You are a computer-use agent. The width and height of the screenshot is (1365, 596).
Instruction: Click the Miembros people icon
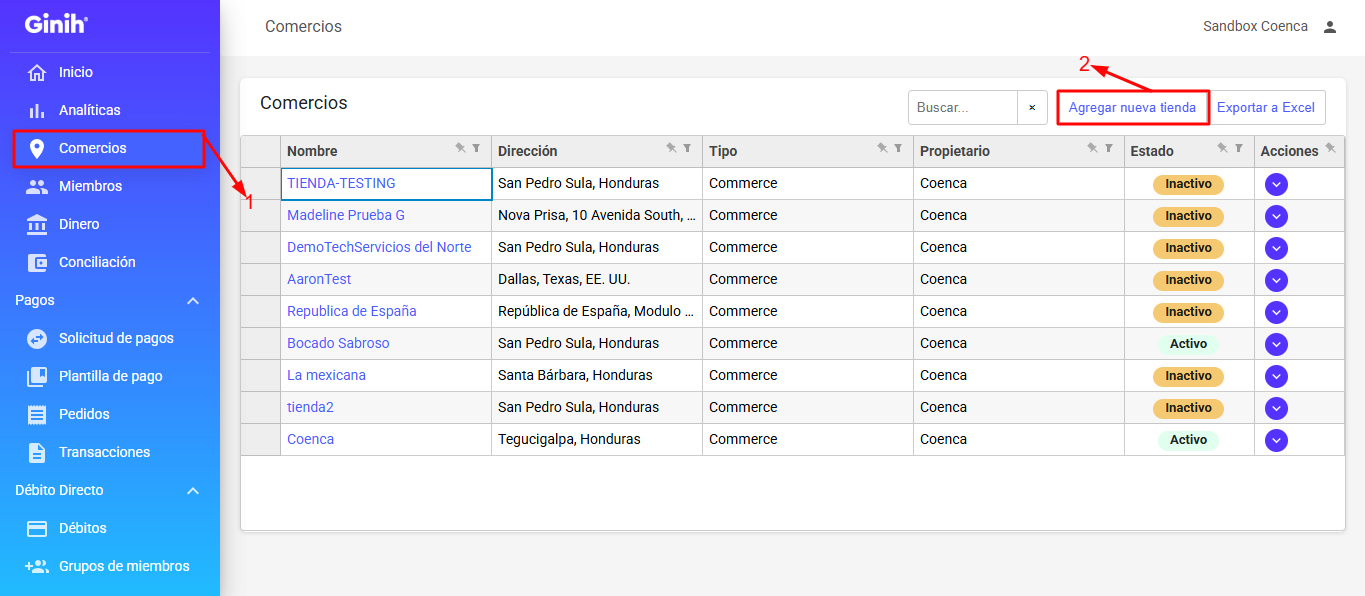point(37,186)
